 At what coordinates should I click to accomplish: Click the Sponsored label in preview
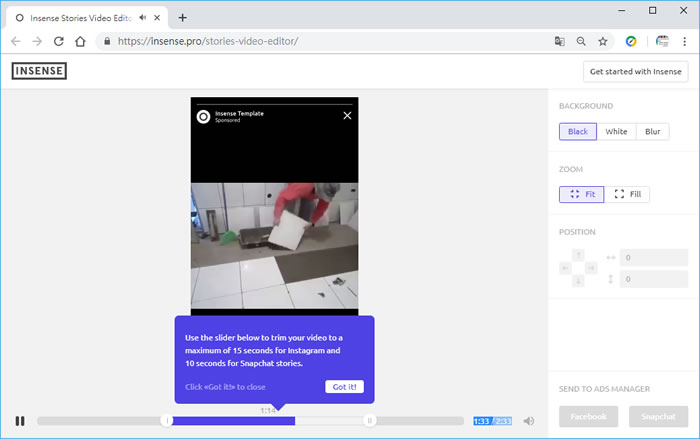[228, 120]
